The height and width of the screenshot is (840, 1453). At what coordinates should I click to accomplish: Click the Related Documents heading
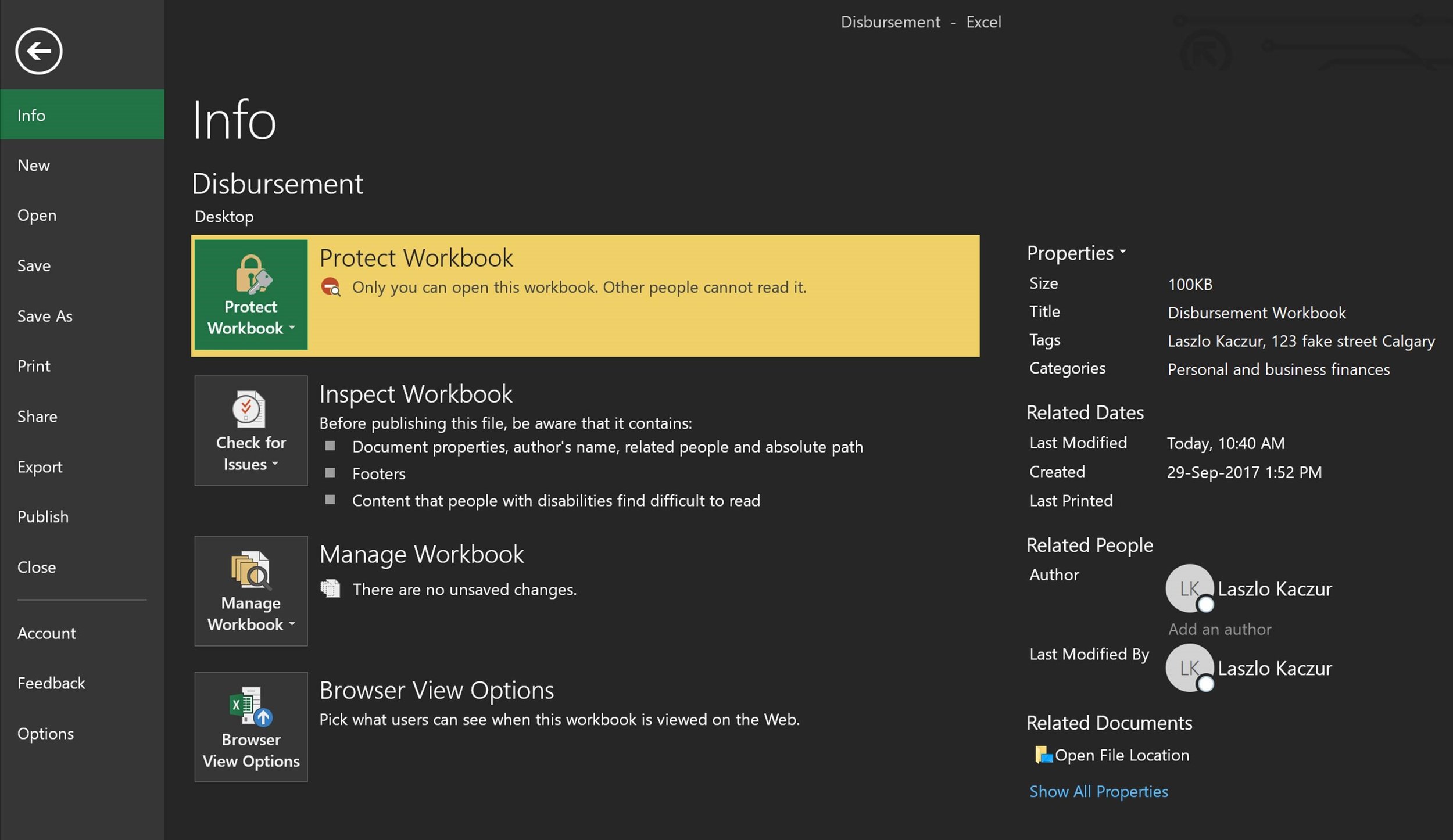[x=1109, y=723]
